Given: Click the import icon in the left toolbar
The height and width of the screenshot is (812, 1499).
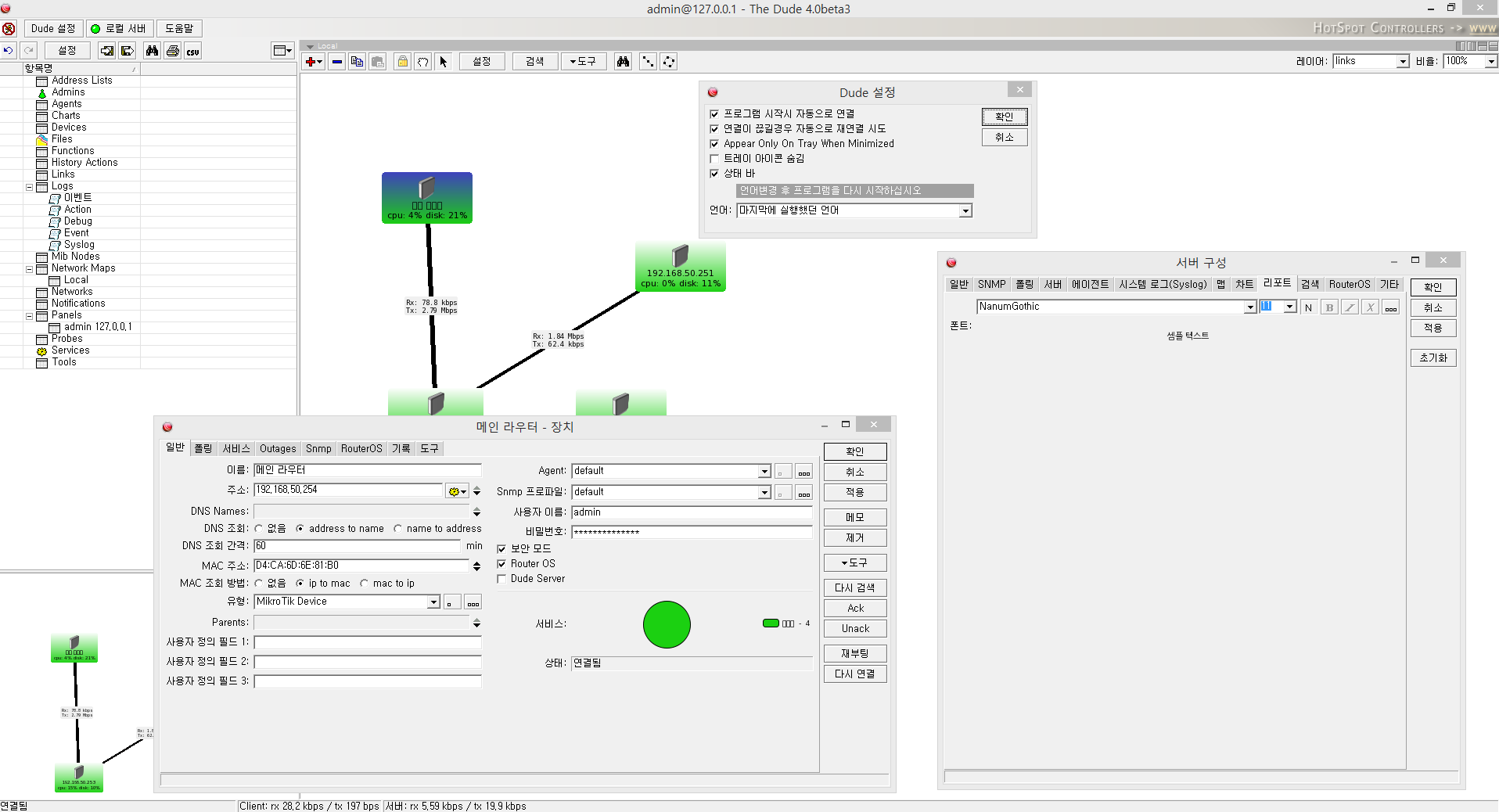Looking at the screenshot, I should (x=107, y=51).
